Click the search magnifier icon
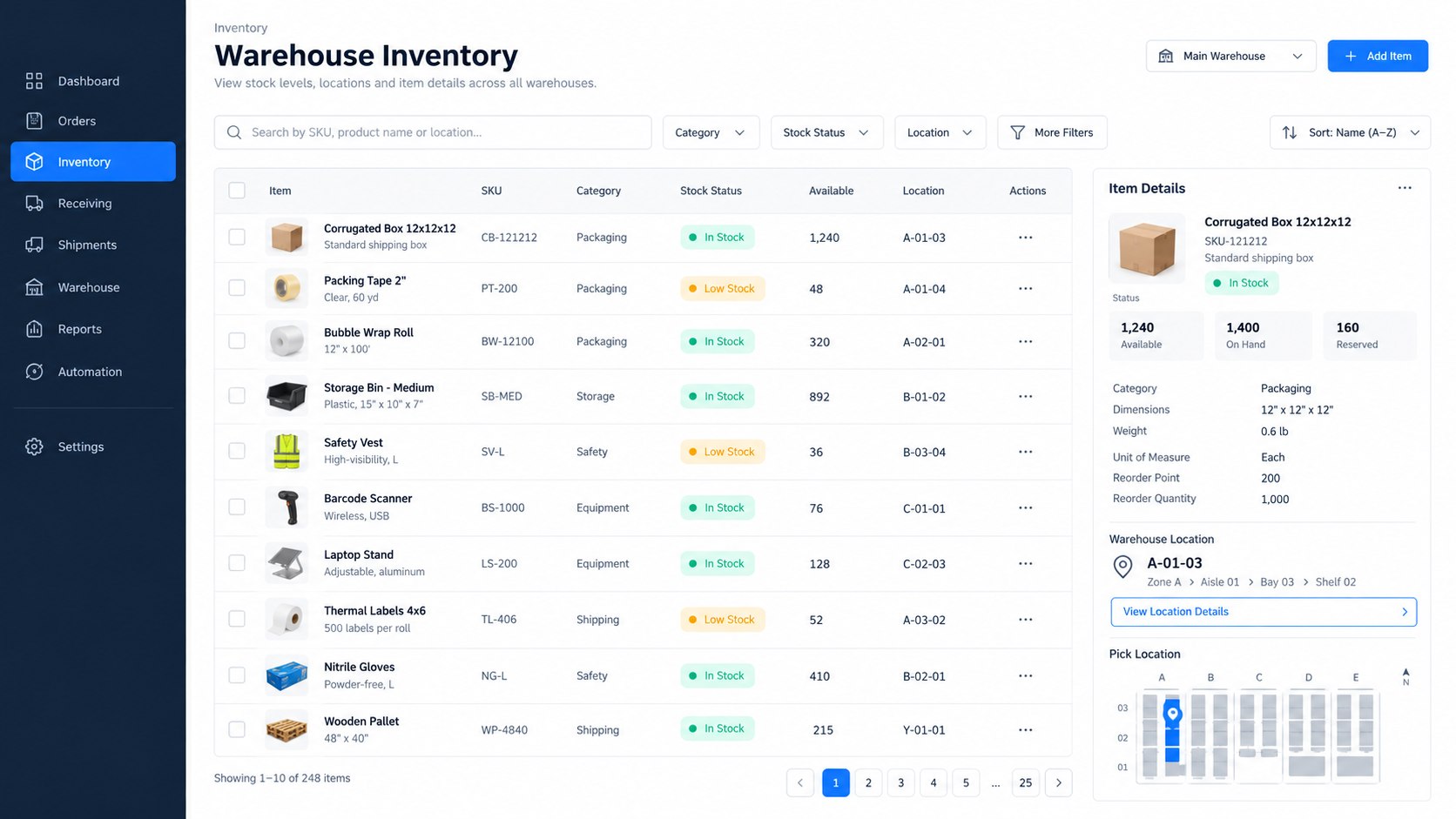This screenshot has height=819, width=1456. (234, 132)
